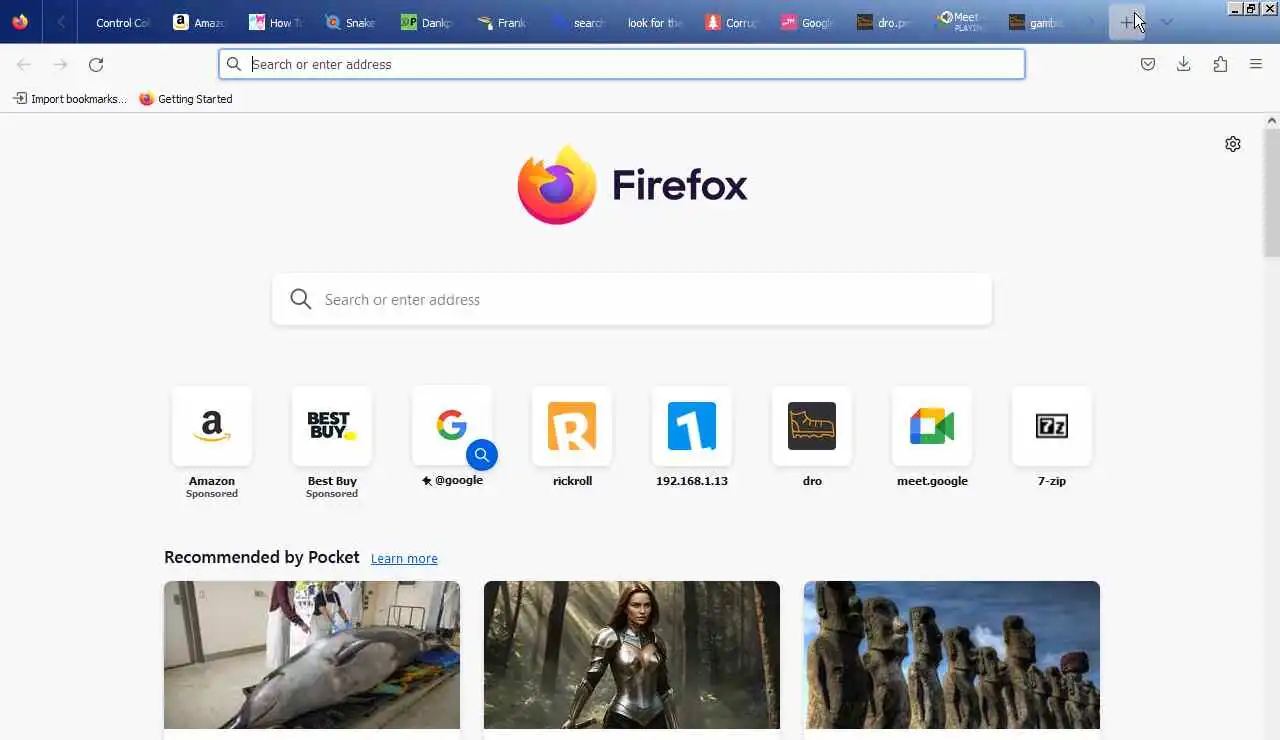This screenshot has height=740, width=1280.
Task: Switch to the Snake tab
Action: coord(352,22)
